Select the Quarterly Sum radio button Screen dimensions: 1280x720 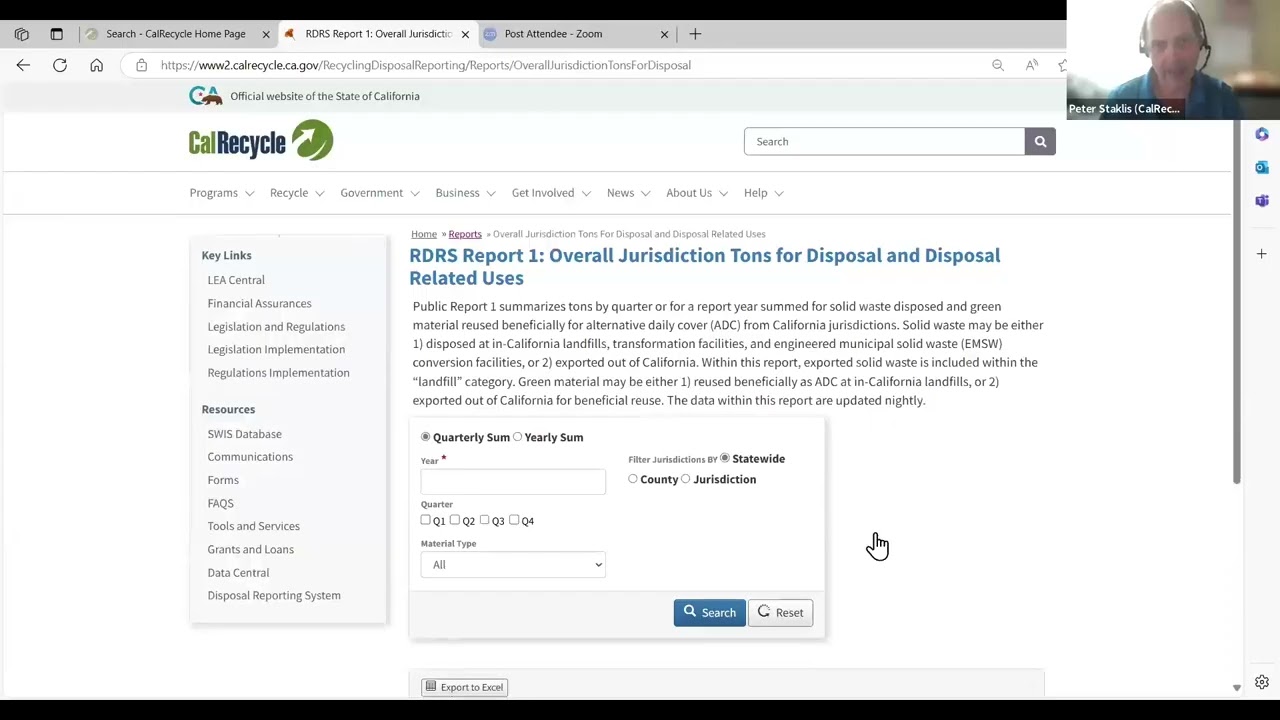click(x=426, y=437)
